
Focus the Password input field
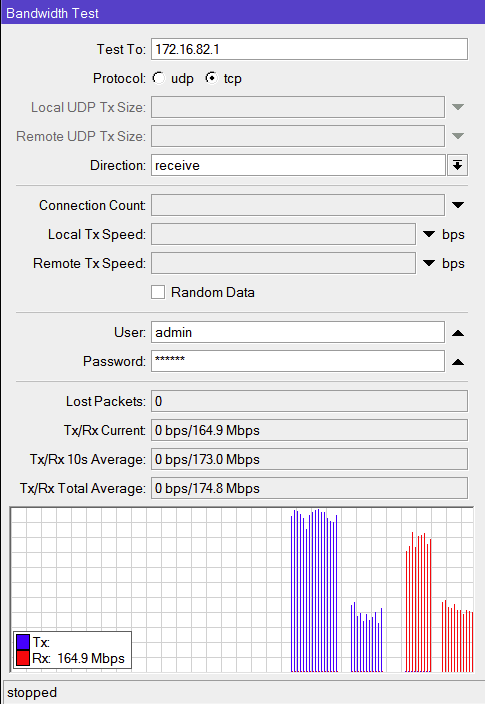[298, 361]
